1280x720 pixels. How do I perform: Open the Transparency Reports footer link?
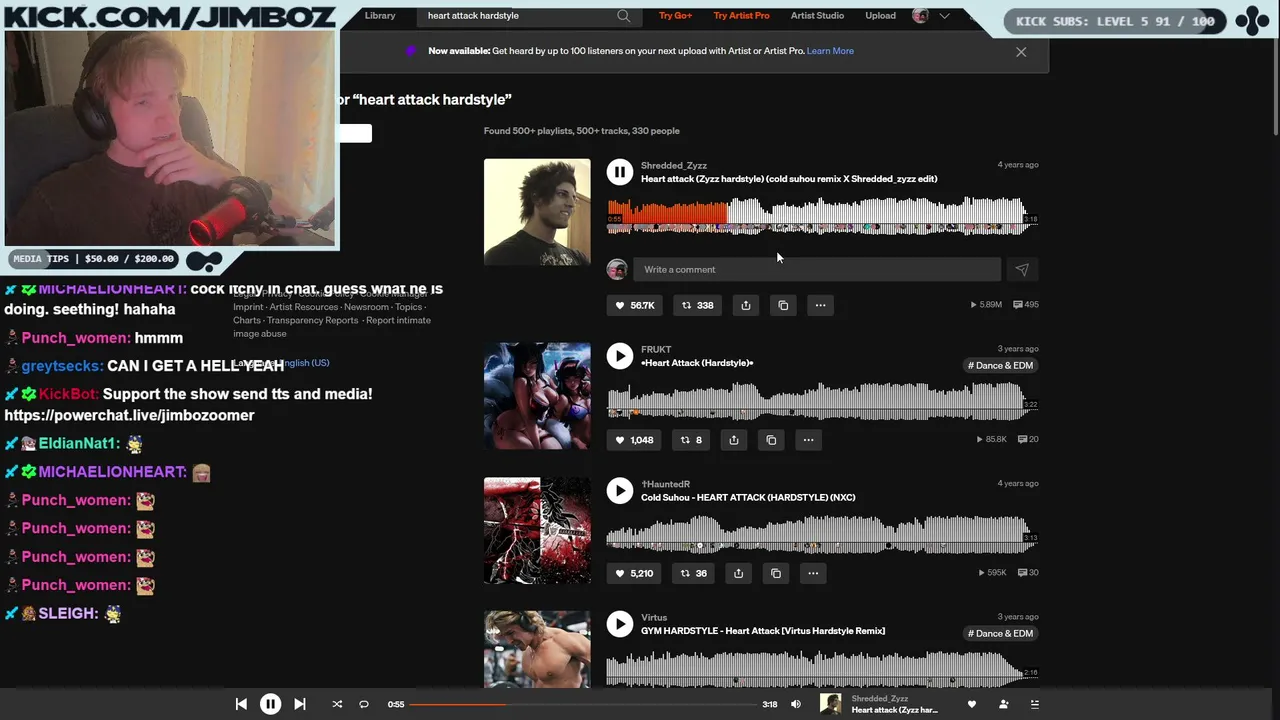(312, 320)
